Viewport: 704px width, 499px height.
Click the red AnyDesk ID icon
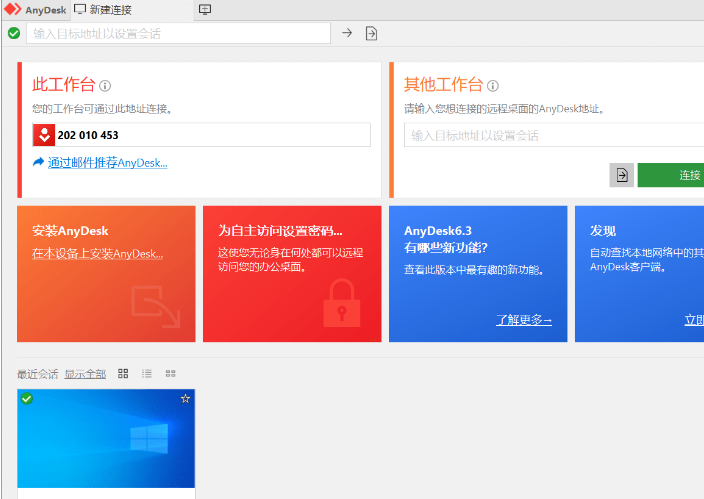(44, 135)
